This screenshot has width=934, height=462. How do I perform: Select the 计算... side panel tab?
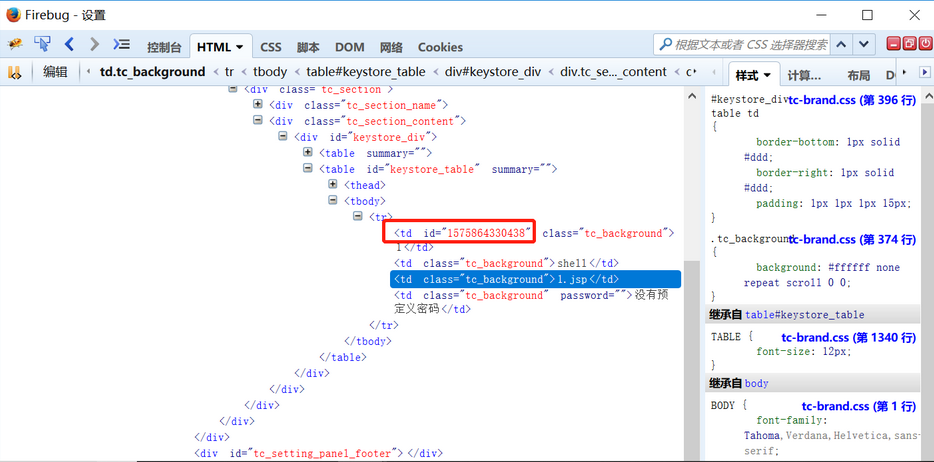point(804,76)
